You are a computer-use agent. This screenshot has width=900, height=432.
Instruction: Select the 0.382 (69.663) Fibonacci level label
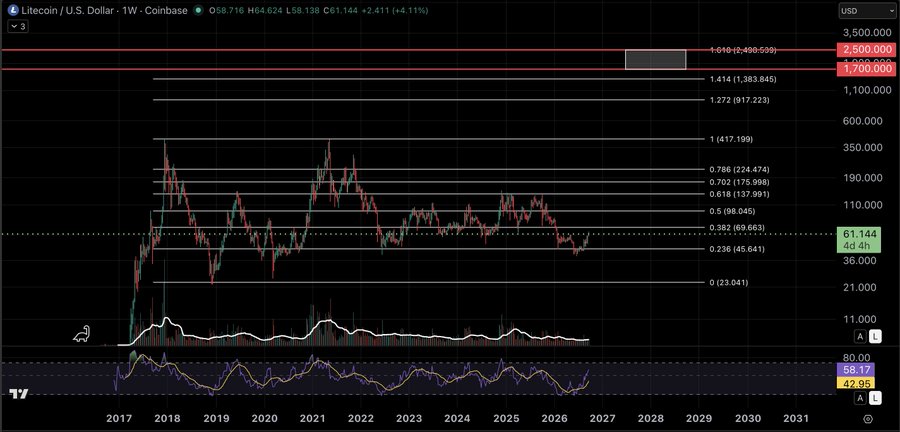tap(737, 228)
